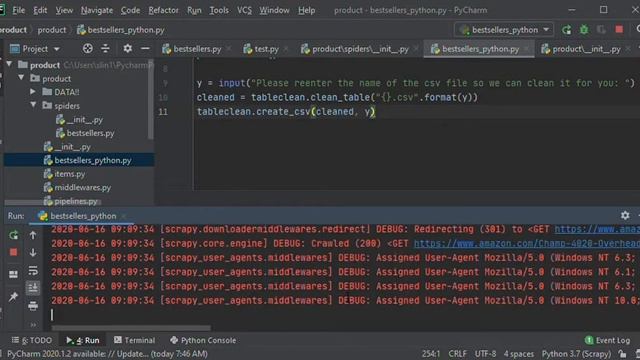Open the Event Log

[607, 340]
